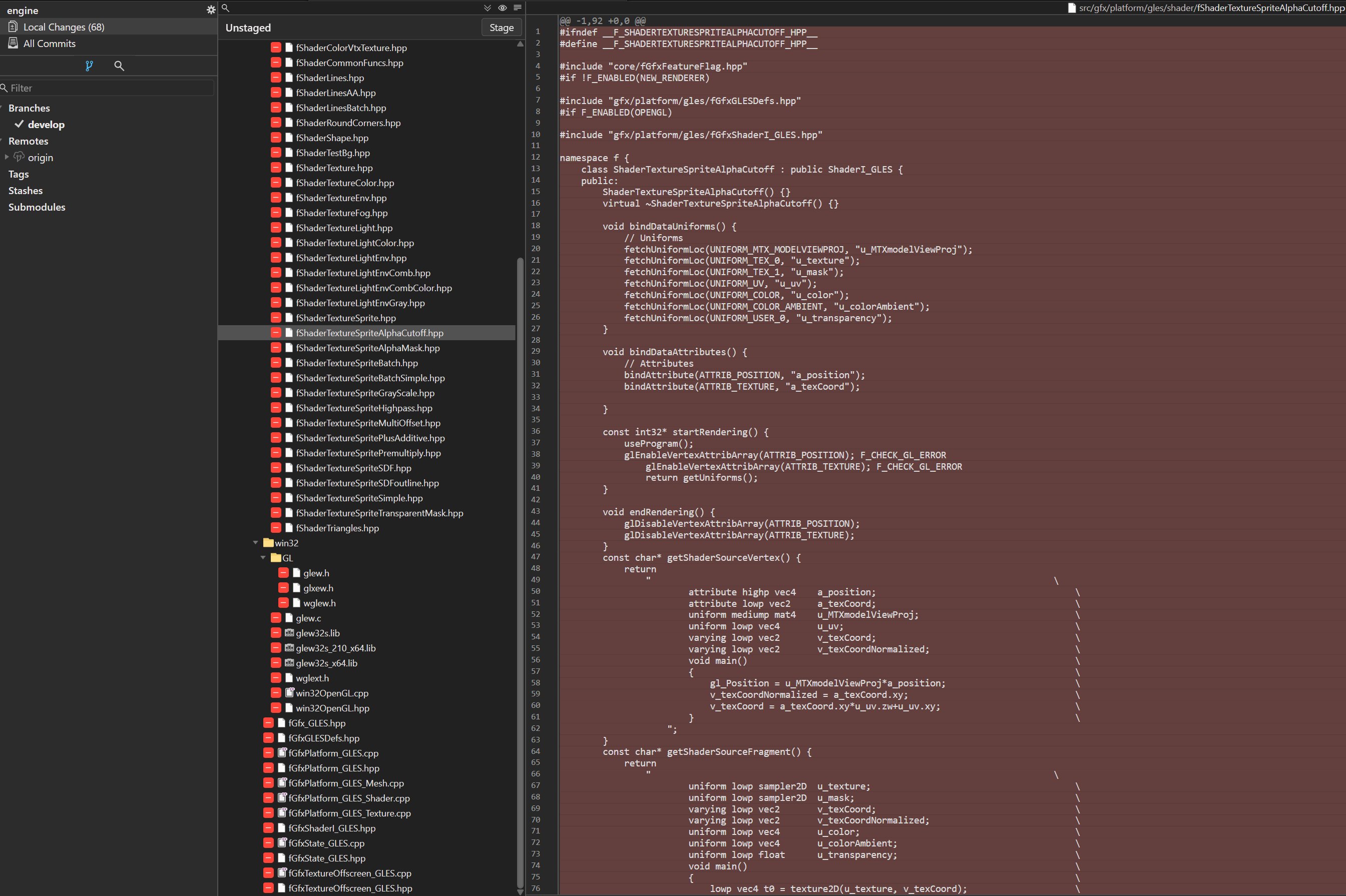Open Local Changes (68) view
The height and width of the screenshot is (896, 1346).
(63, 27)
